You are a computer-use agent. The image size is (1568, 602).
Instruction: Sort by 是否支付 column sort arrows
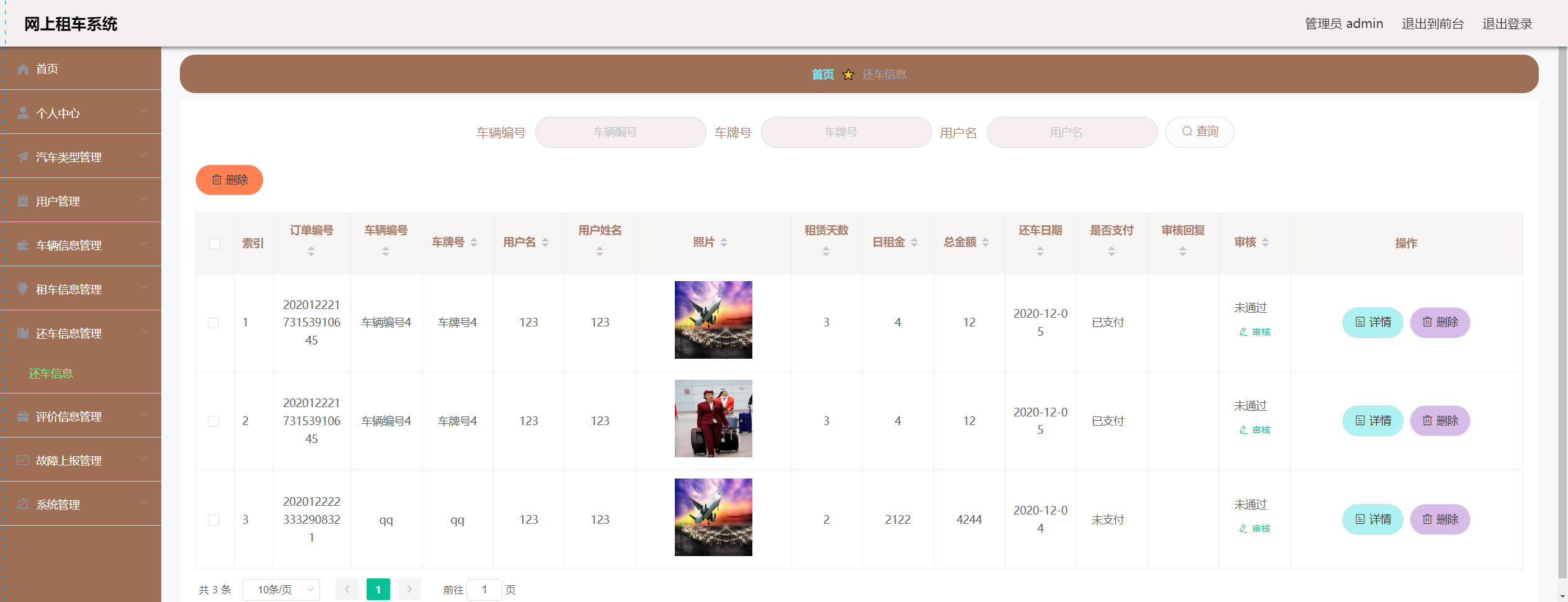[1111, 251]
